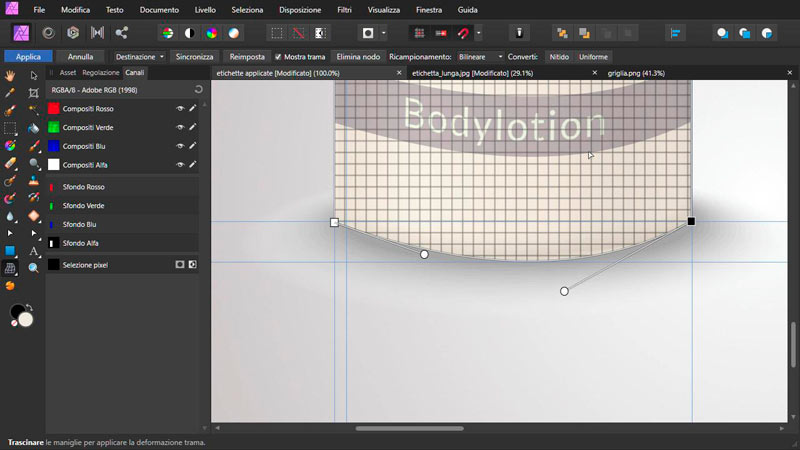Select the Zoom magnifier tool

[34, 268]
